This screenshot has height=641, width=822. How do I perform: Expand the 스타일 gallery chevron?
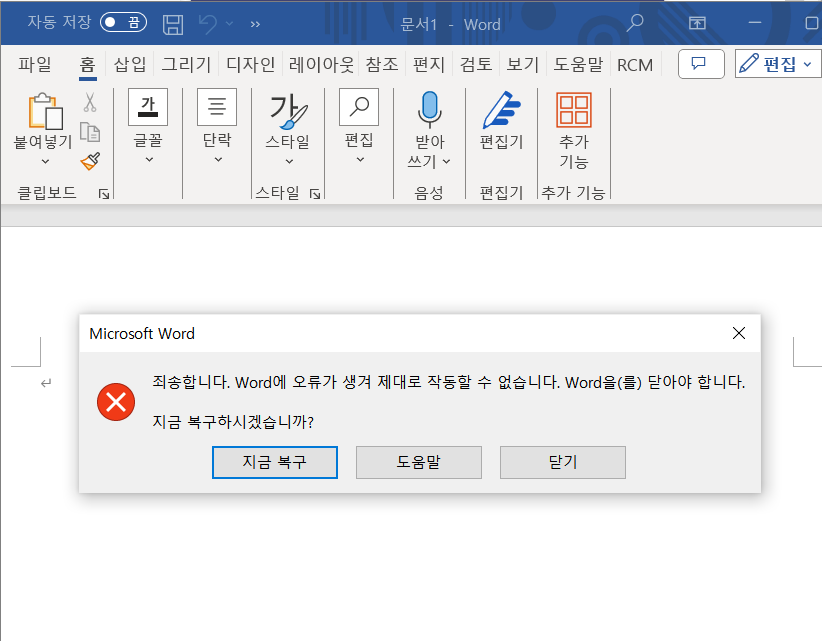point(289,161)
